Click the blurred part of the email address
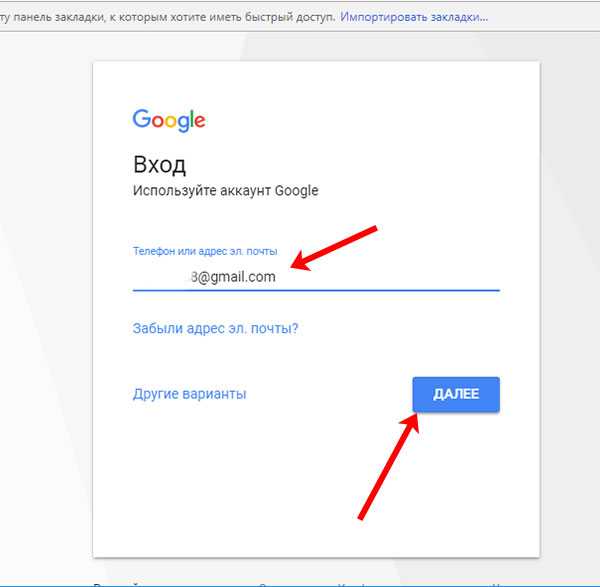 coord(160,277)
